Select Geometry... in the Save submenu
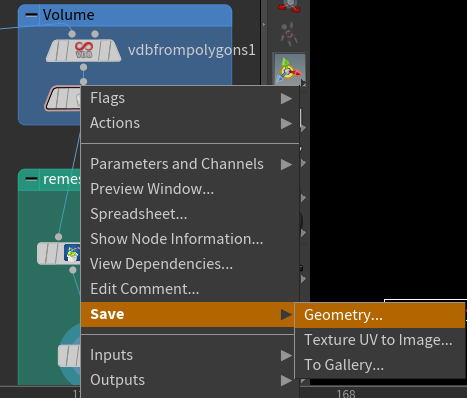This screenshot has width=467, height=398. (380, 315)
